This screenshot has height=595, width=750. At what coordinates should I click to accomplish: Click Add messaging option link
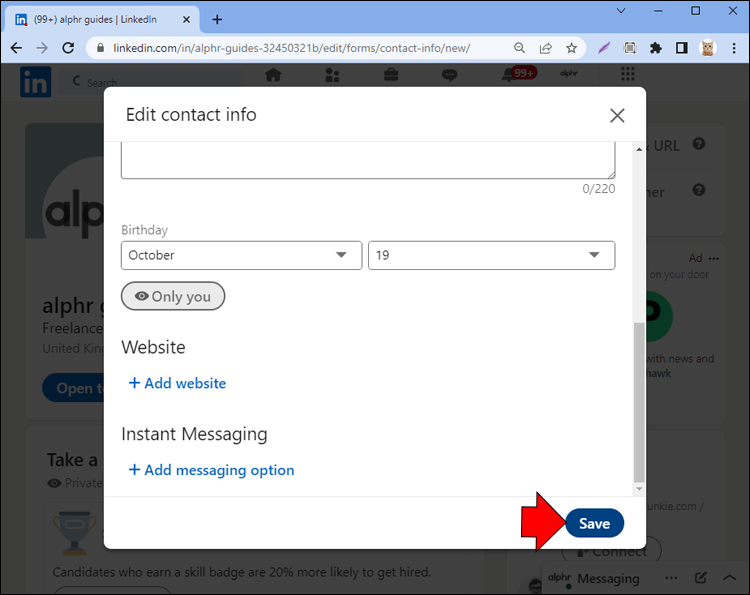tap(211, 470)
